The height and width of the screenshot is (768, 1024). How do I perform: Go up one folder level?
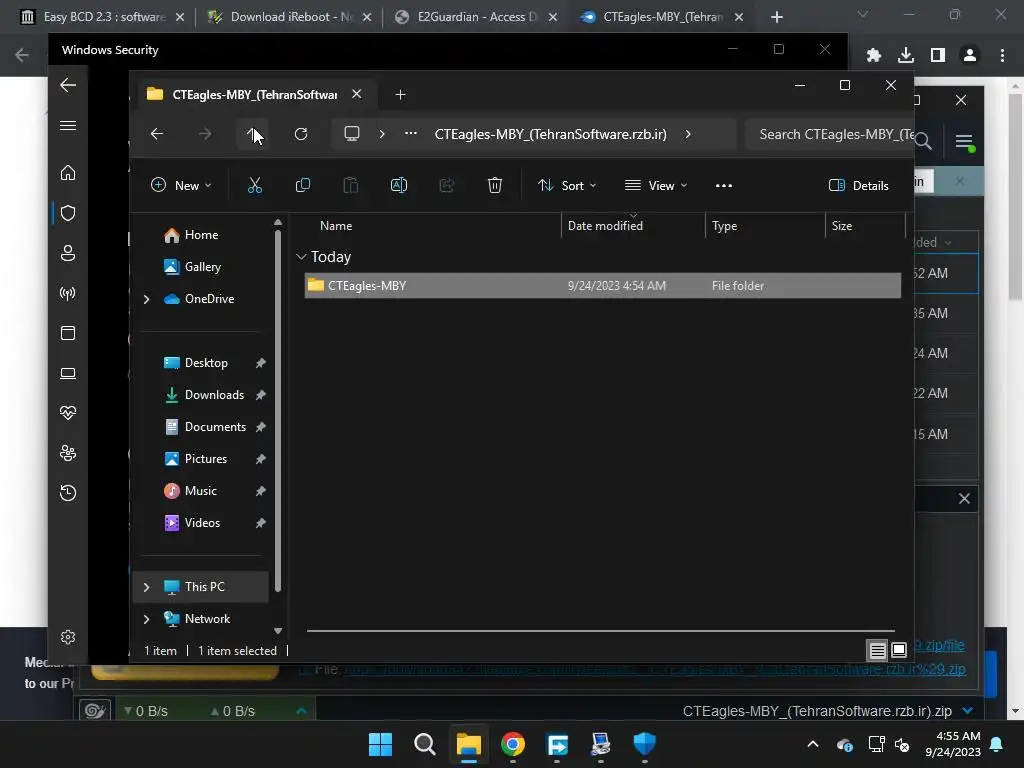253,134
